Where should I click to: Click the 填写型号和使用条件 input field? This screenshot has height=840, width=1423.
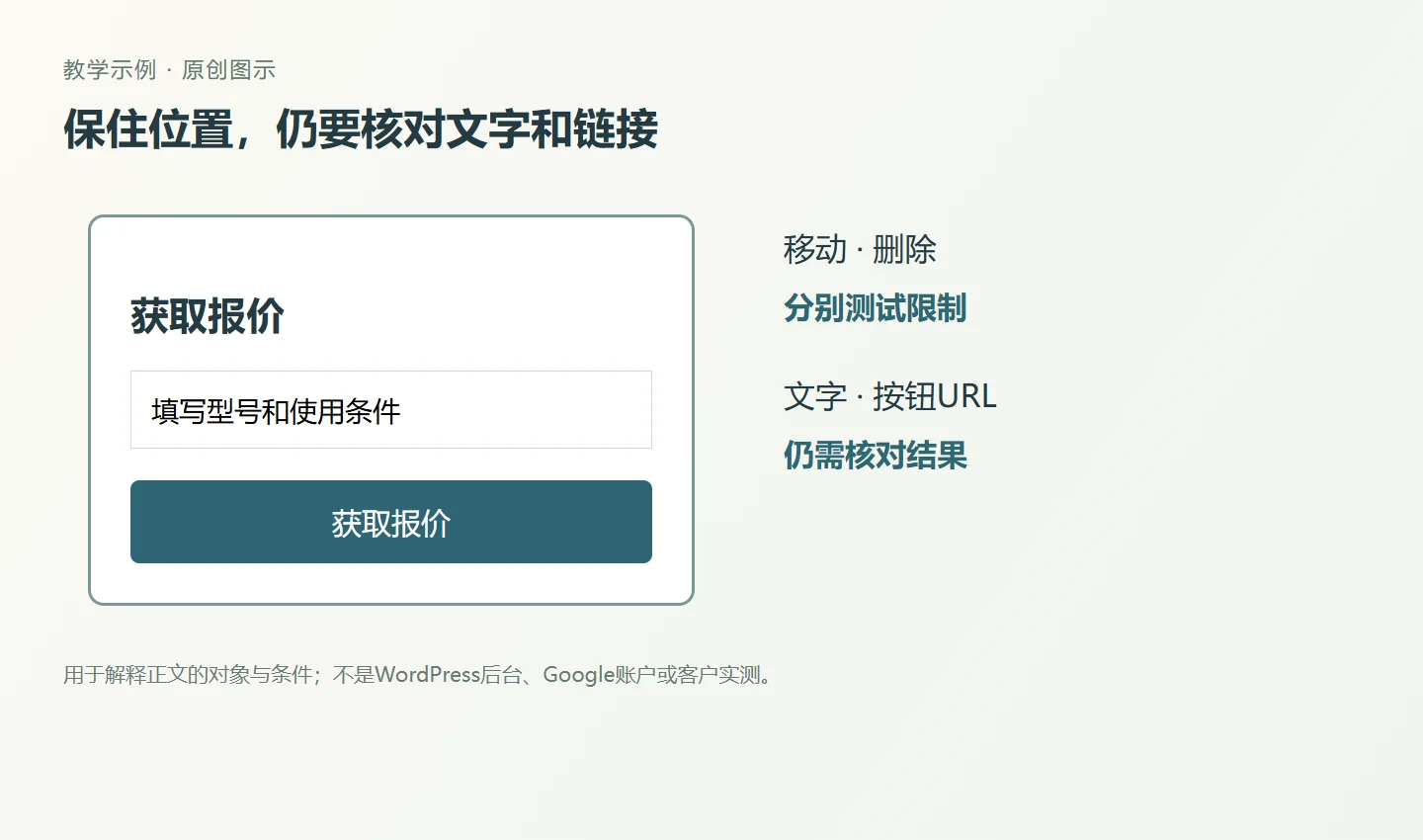tap(391, 410)
